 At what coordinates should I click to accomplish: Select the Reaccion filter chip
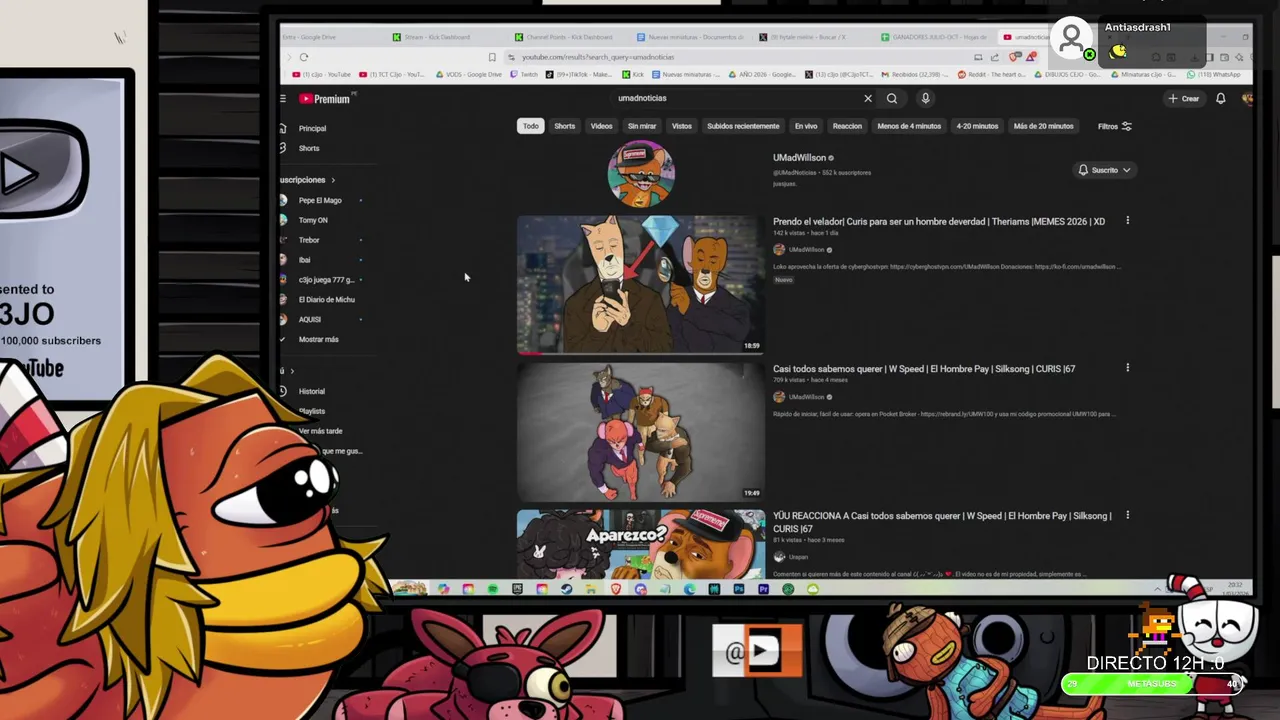847,126
